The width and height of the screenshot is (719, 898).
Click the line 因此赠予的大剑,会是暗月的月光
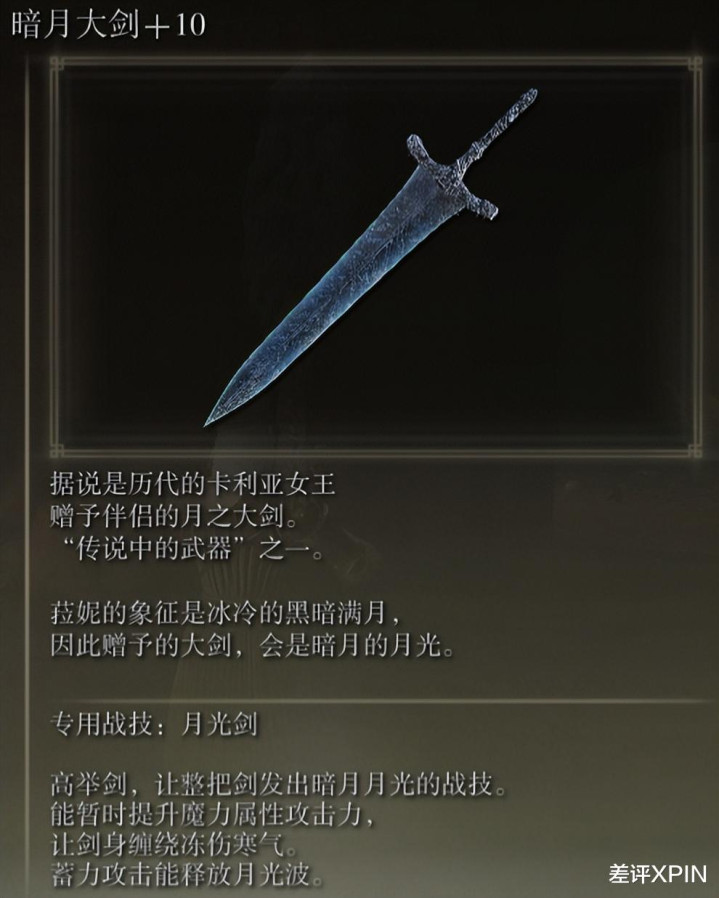point(253,647)
